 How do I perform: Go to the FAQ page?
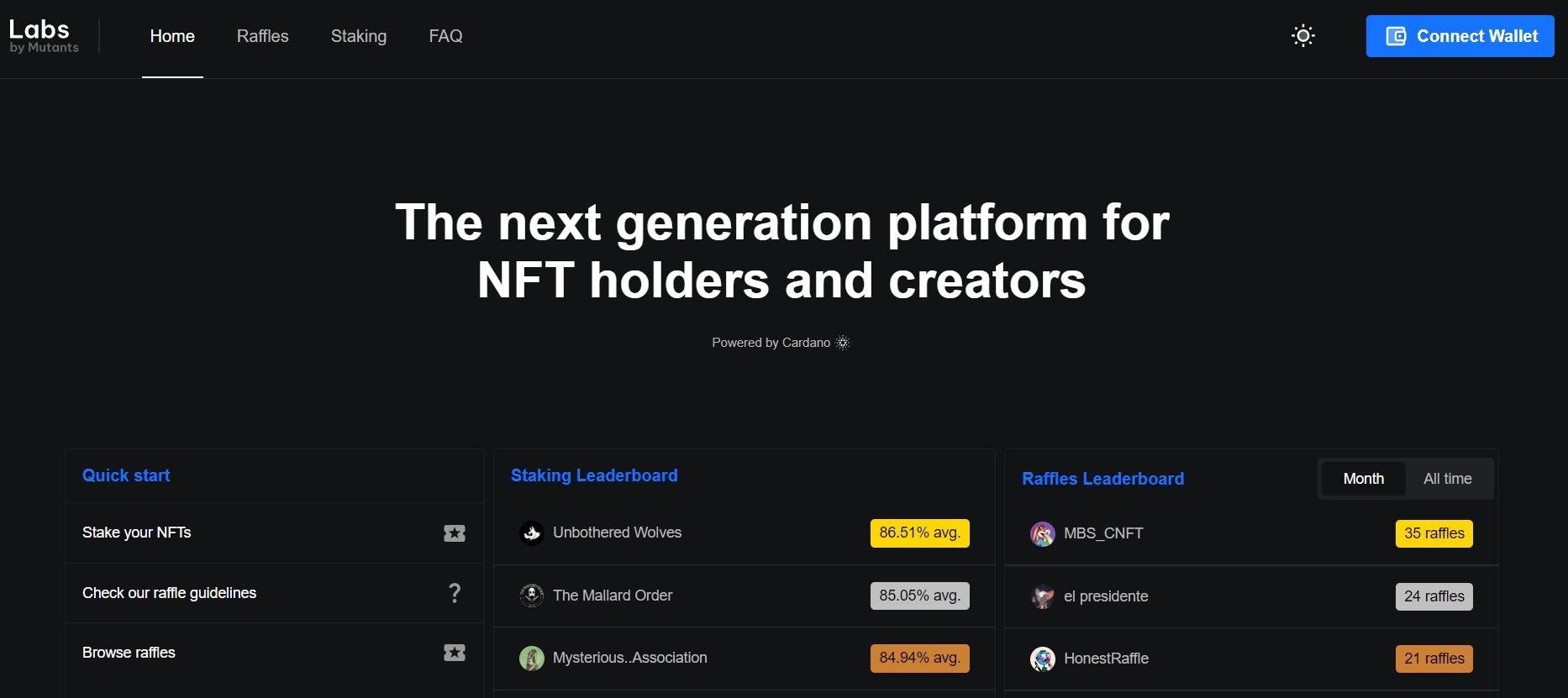(445, 36)
